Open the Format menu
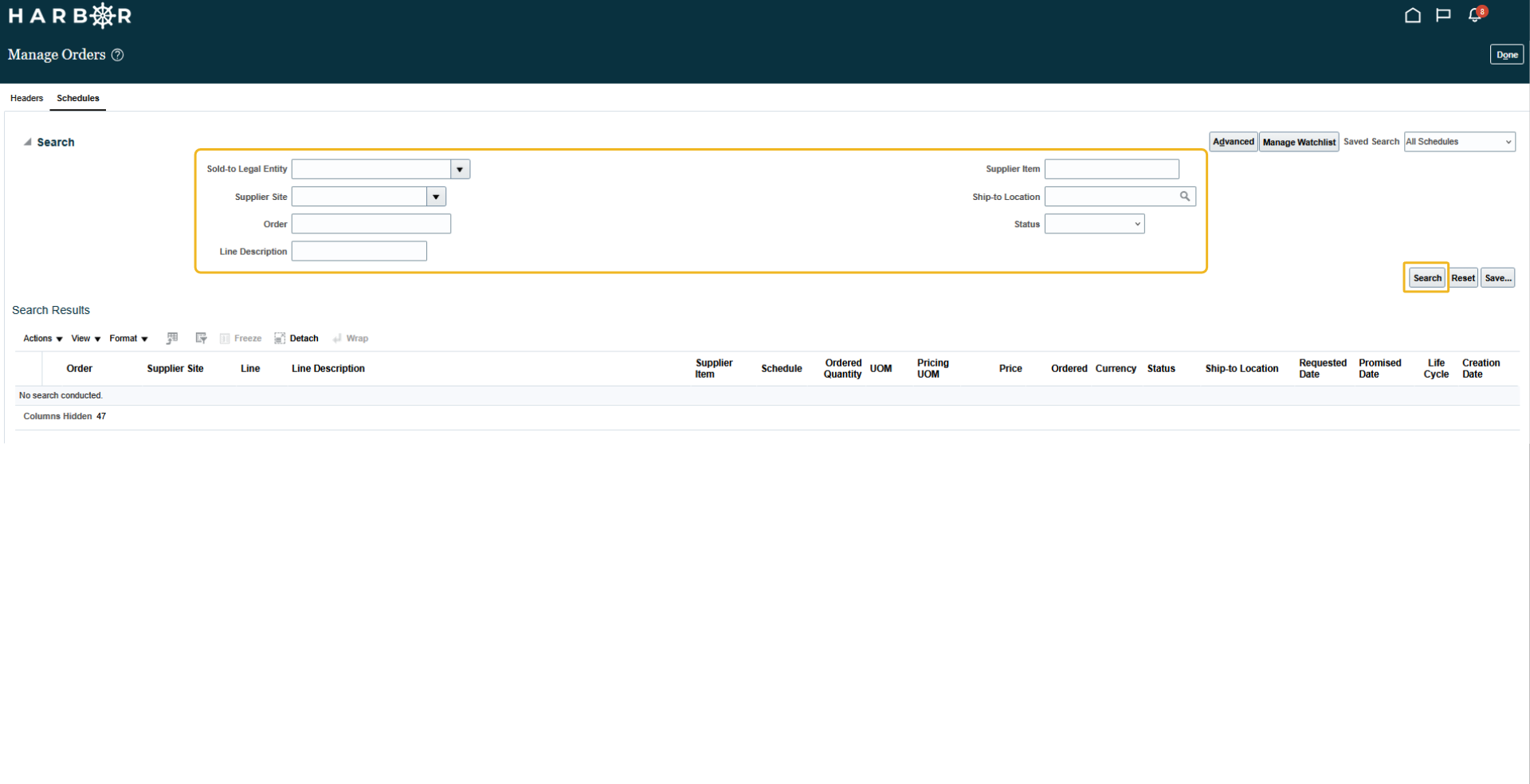This screenshot has width=1530, height=784. (128, 339)
